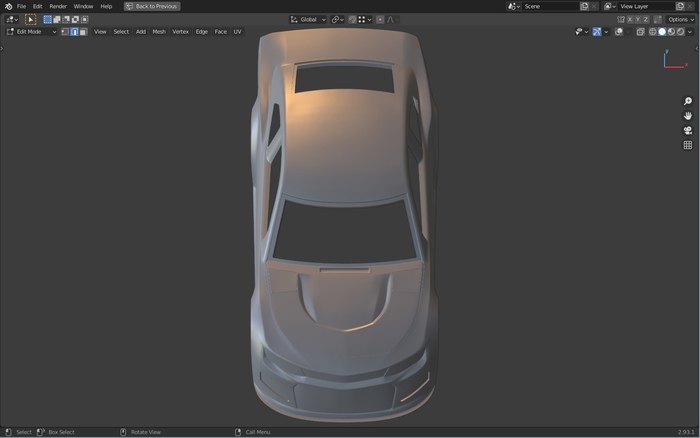Open the Render menu

[x=58, y=6]
